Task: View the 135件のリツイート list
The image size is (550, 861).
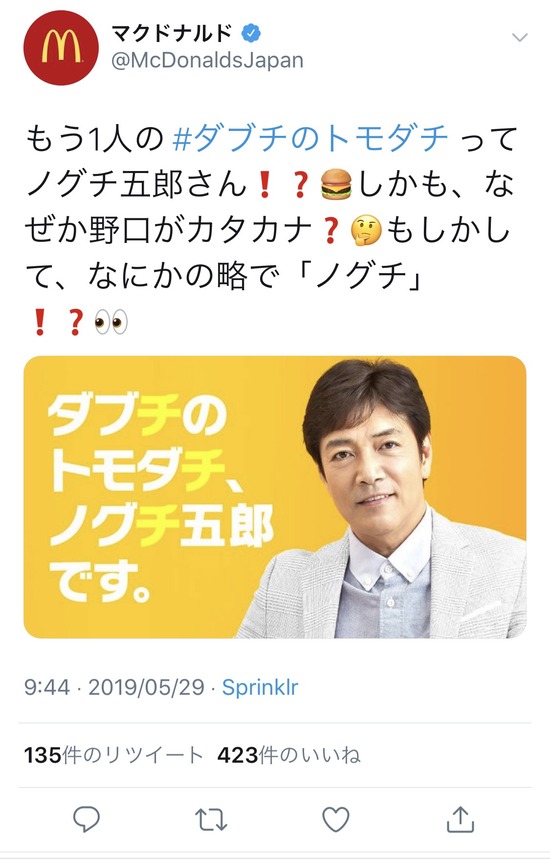Action: 114,756
